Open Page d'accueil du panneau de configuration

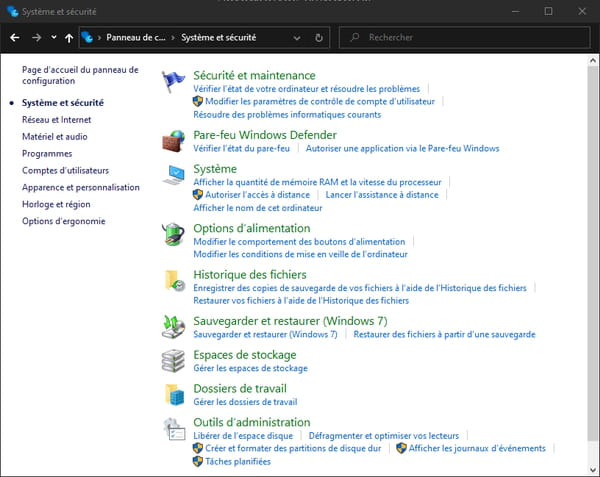[80, 75]
